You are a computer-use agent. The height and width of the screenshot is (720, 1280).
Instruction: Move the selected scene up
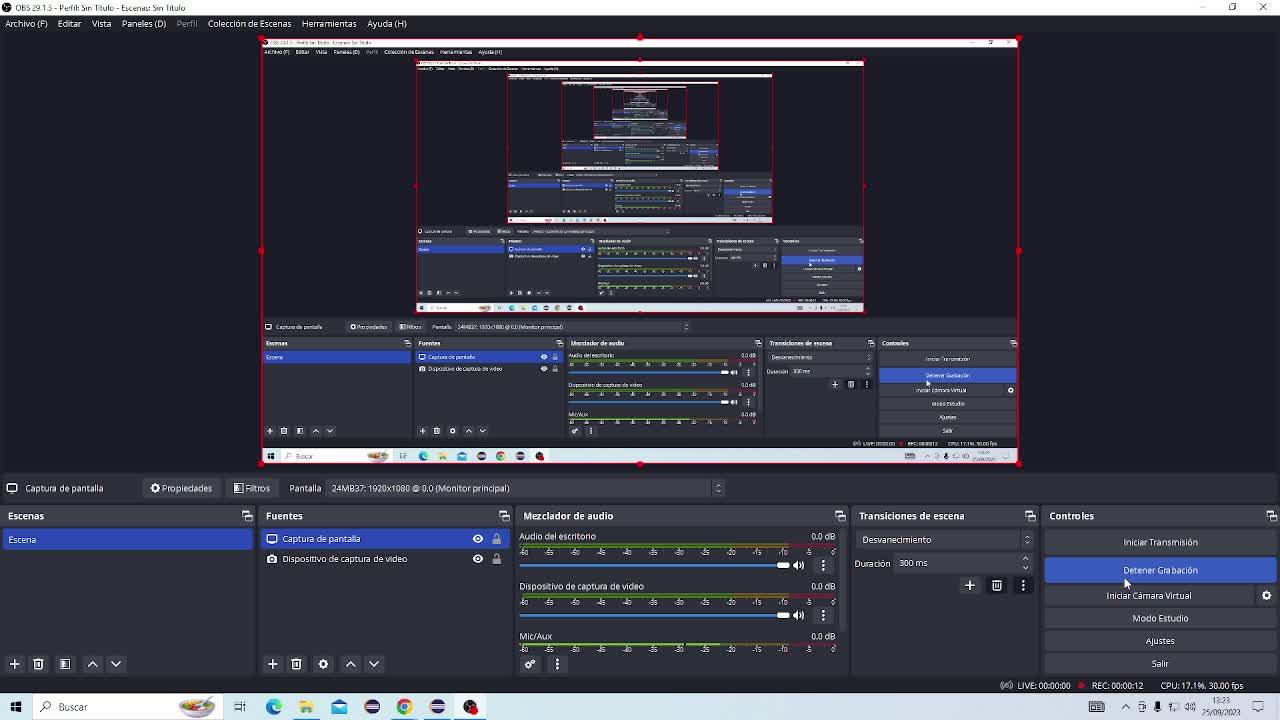pyautogui.click(x=92, y=664)
